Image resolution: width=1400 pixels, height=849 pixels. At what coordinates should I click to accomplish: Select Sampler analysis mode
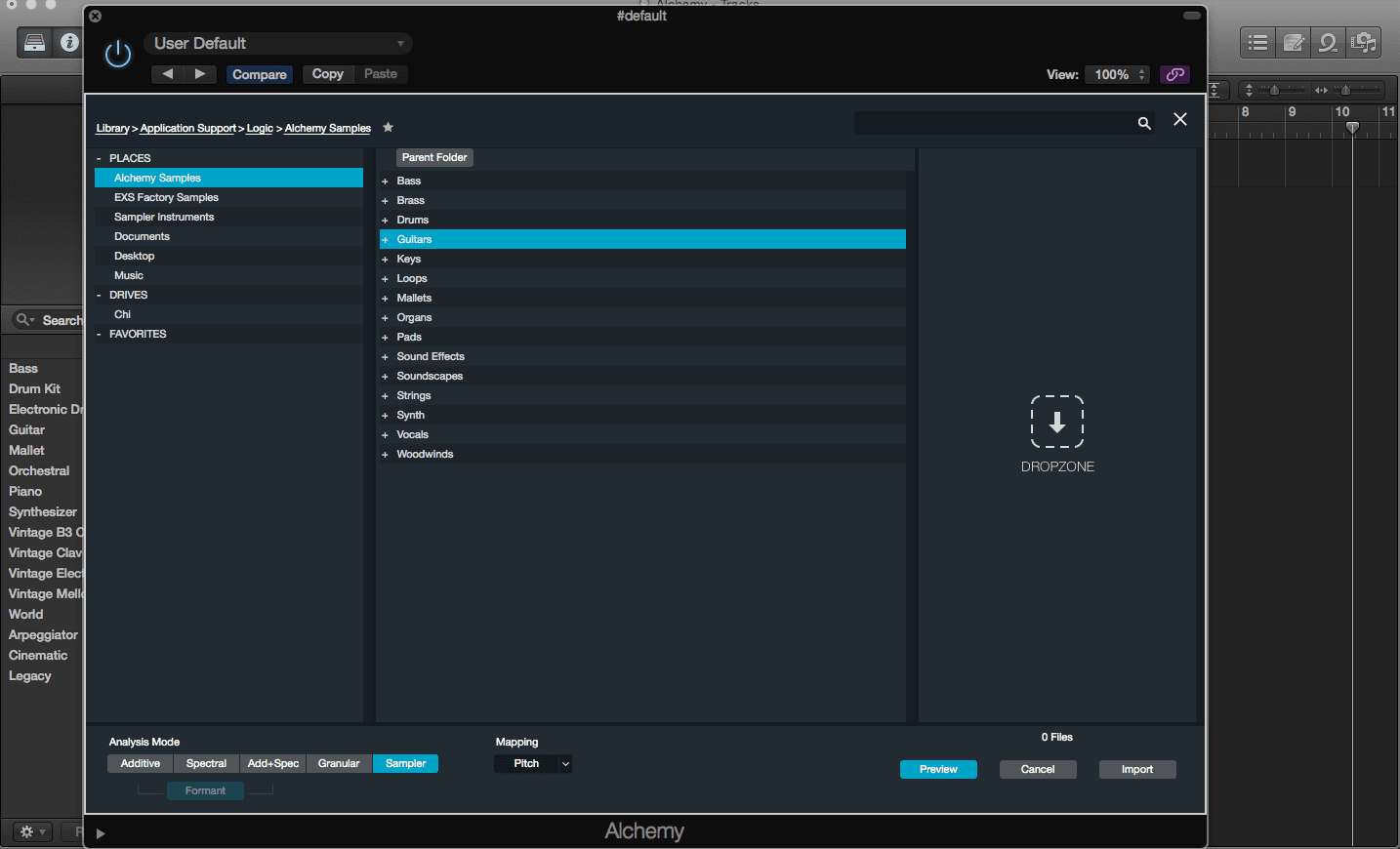click(405, 763)
